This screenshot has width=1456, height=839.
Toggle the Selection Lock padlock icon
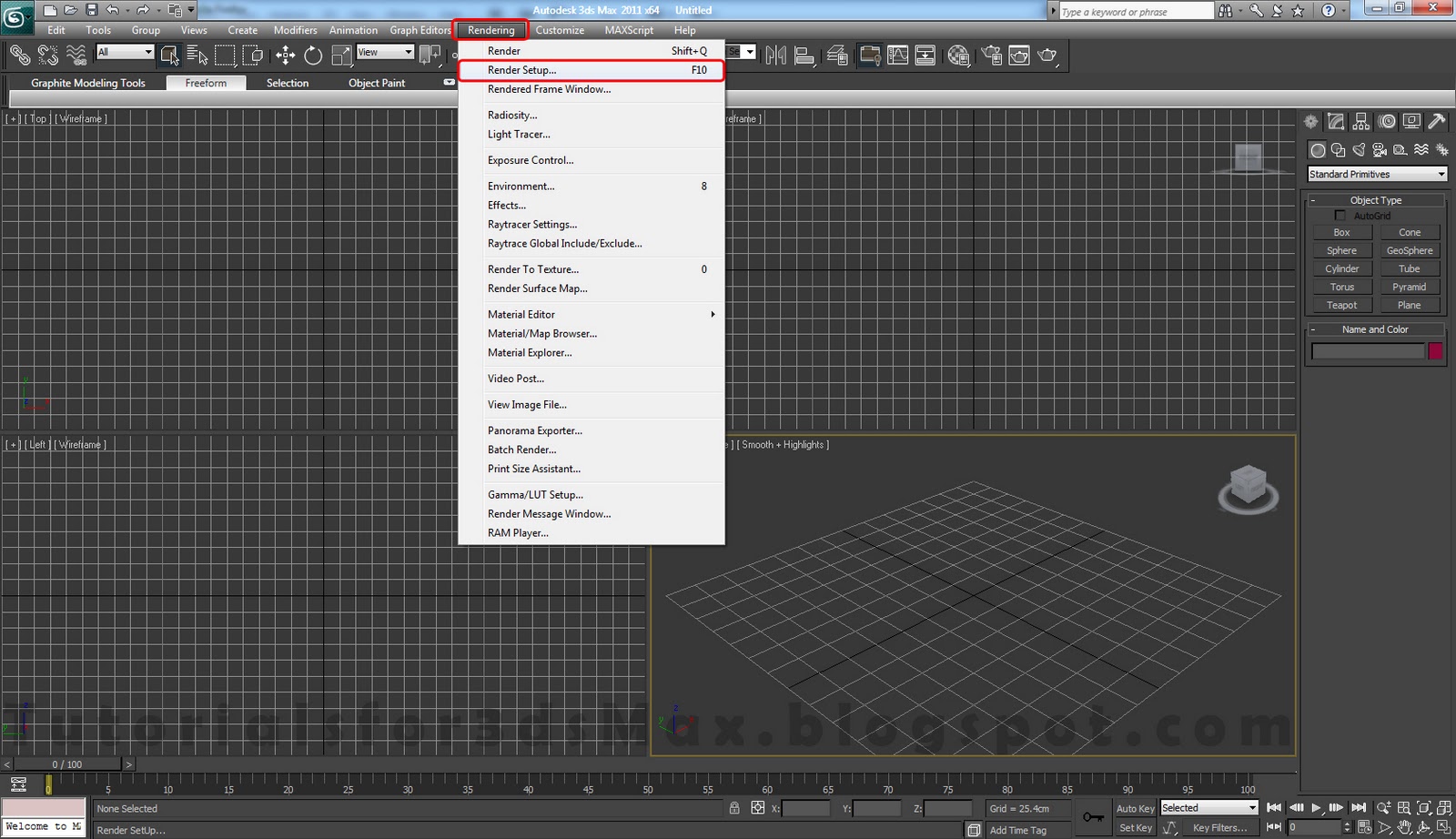point(734,808)
